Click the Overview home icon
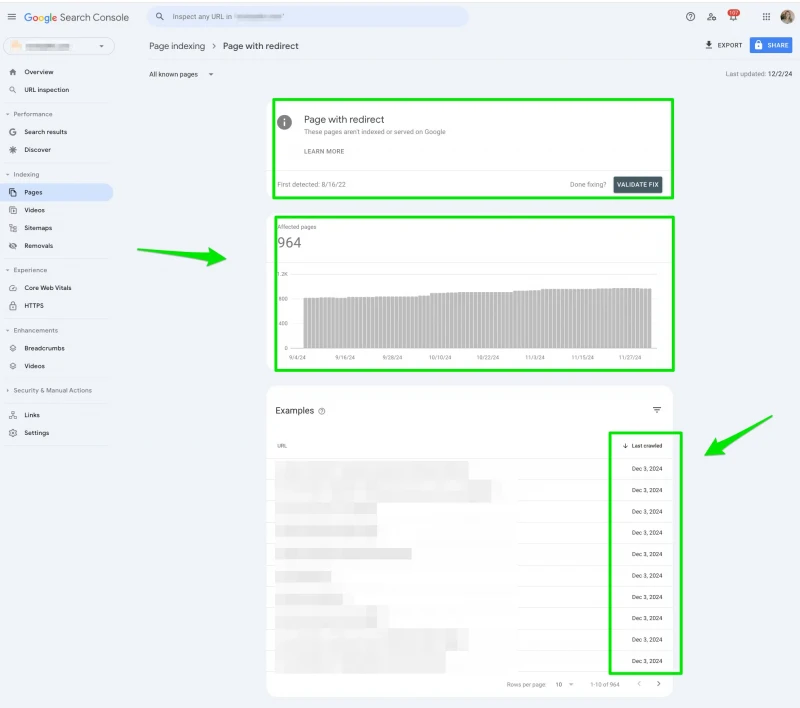 point(13,72)
